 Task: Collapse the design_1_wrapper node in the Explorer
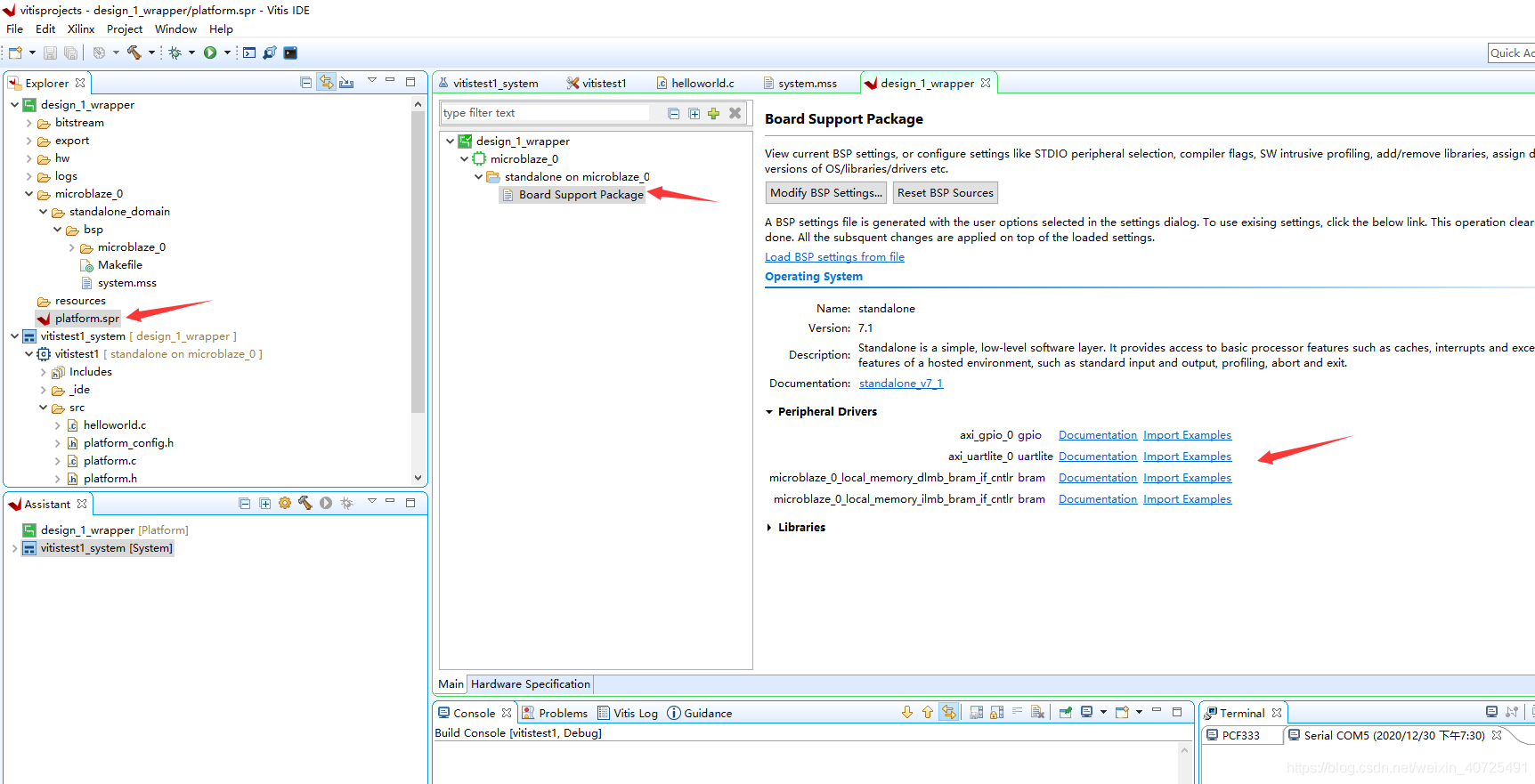(x=15, y=105)
